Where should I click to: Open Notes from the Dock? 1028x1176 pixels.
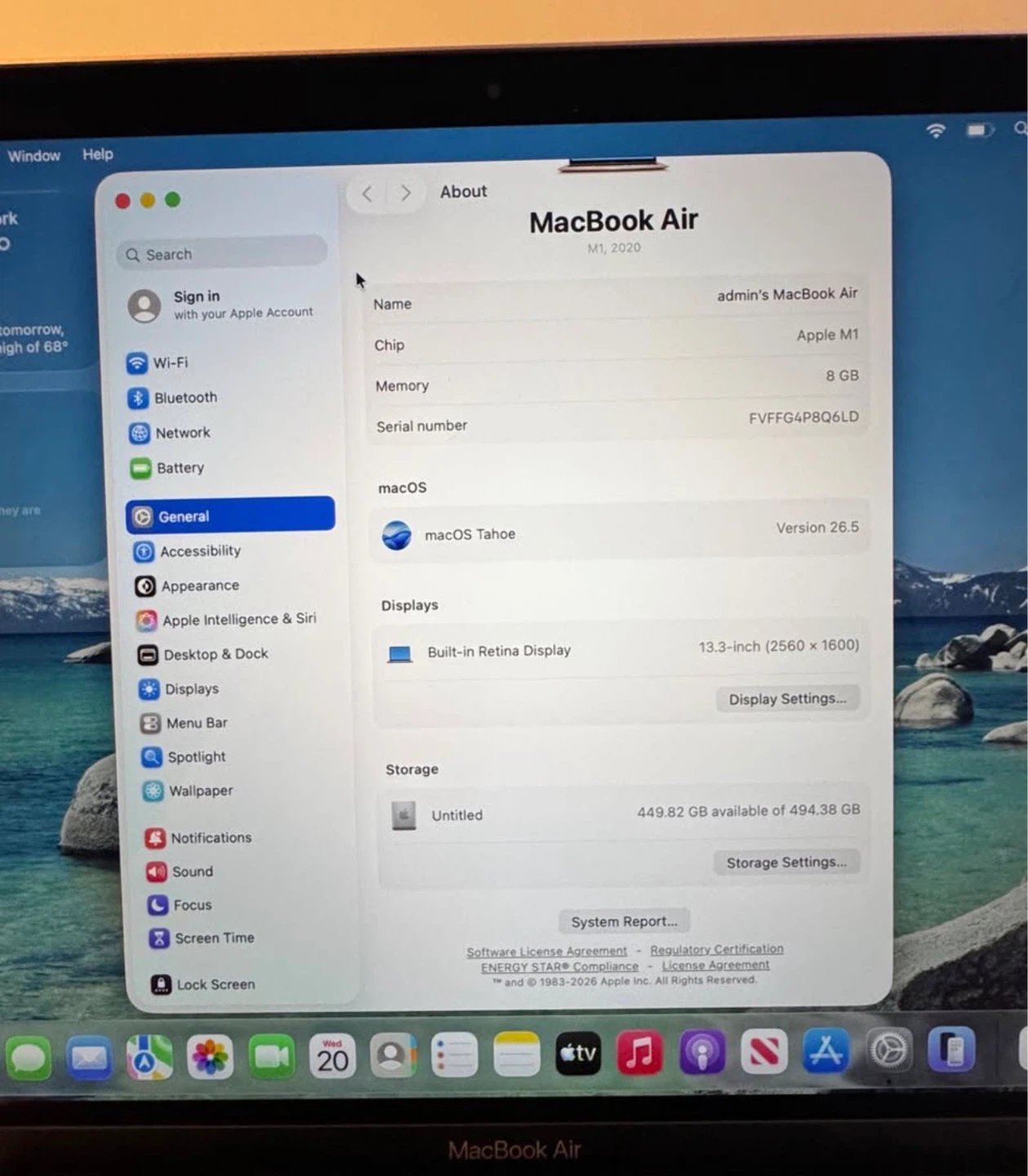click(x=517, y=1054)
